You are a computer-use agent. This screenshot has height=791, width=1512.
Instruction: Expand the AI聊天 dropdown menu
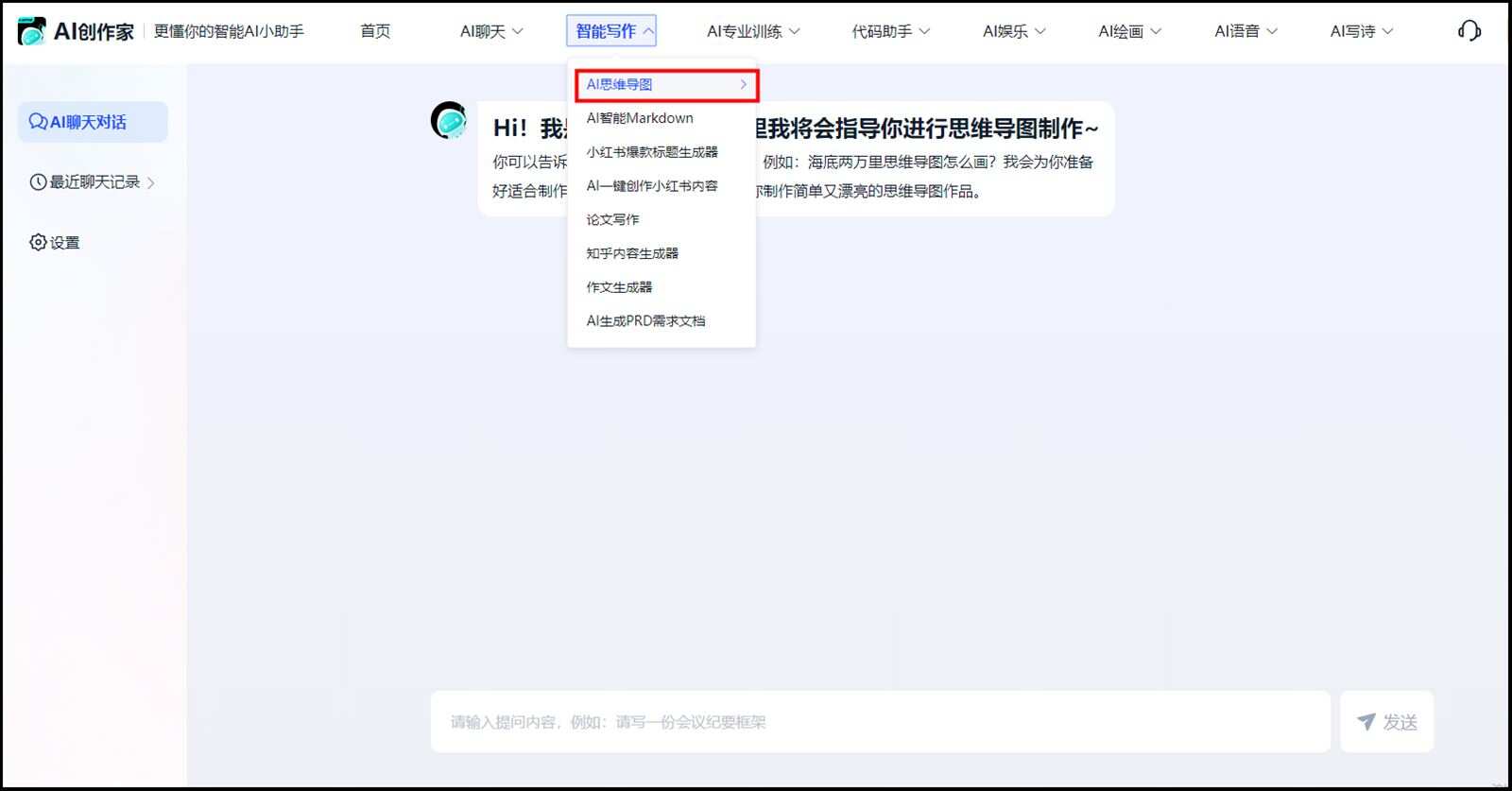pos(491,31)
